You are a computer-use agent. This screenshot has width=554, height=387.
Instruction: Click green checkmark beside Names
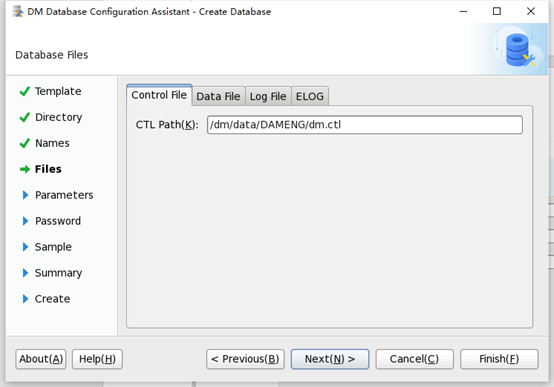click(25, 143)
